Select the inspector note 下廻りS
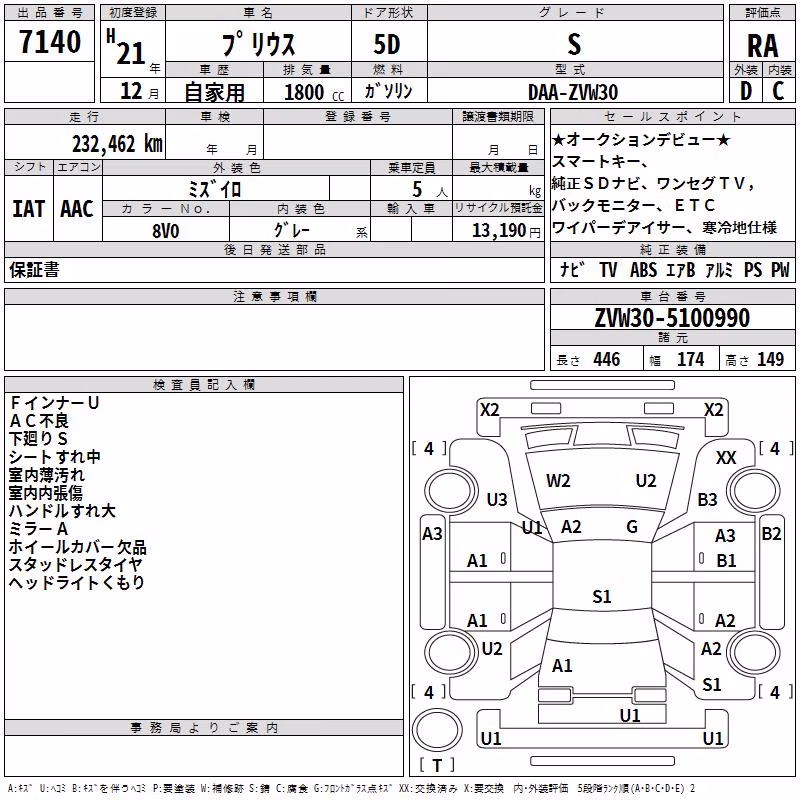The image size is (800, 800). (38, 439)
